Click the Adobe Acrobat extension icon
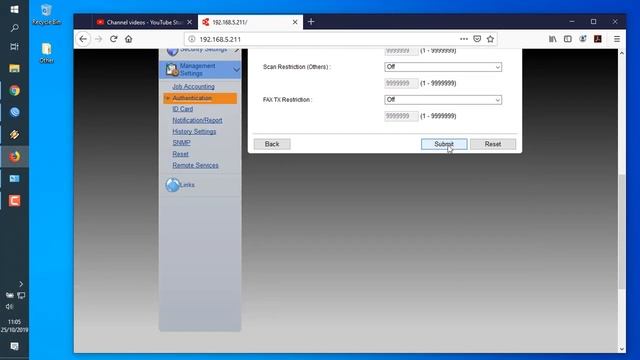Viewport: 640px width, 360px height. [x=598, y=39]
